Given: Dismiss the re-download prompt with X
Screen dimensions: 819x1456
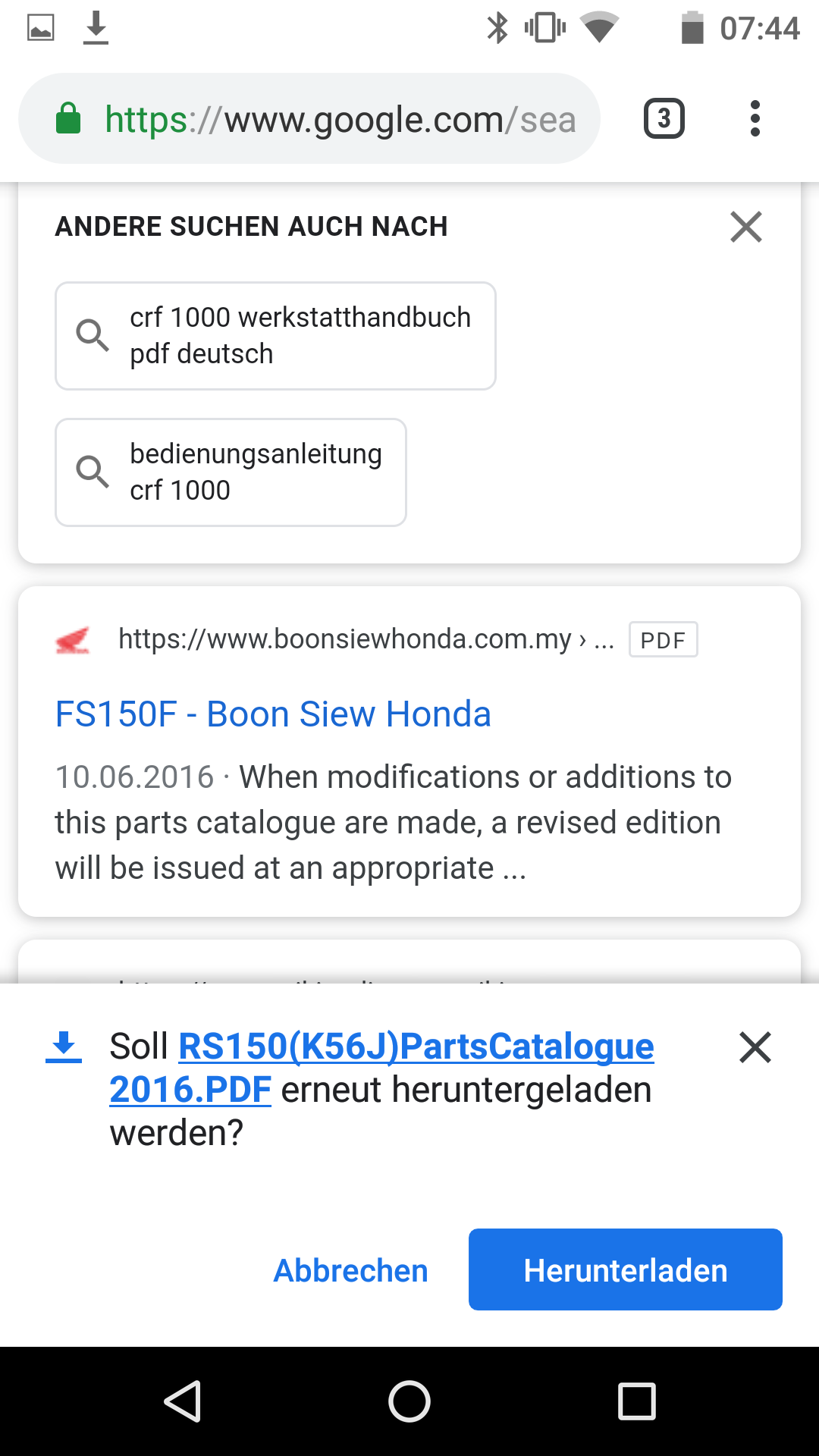Looking at the screenshot, I should tap(755, 1047).
